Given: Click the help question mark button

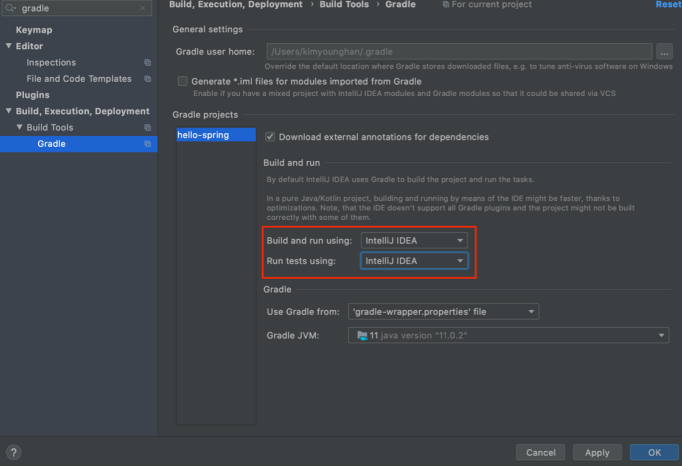Looking at the screenshot, I should pos(13,453).
